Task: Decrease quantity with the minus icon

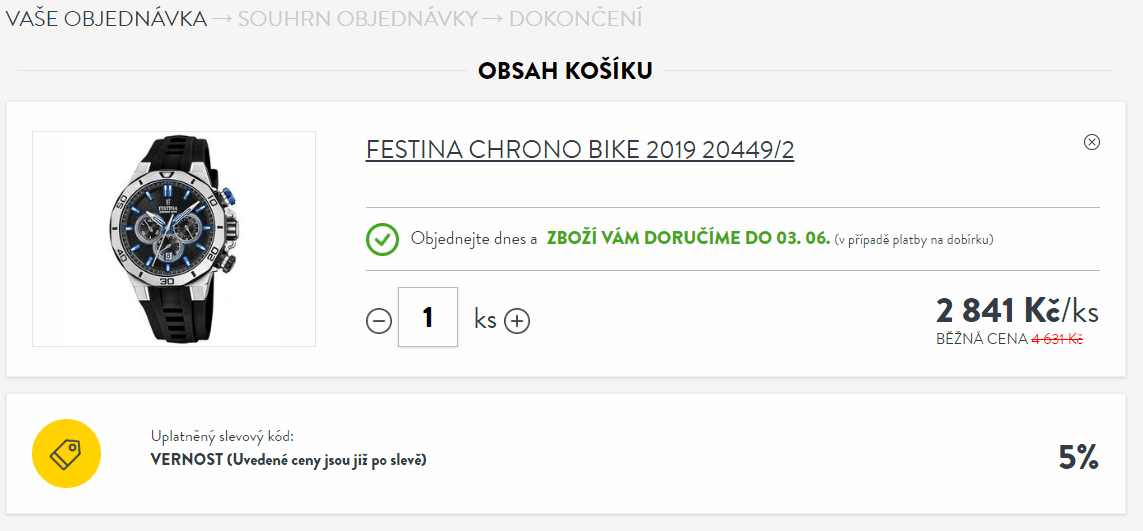Action: tap(379, 321)
